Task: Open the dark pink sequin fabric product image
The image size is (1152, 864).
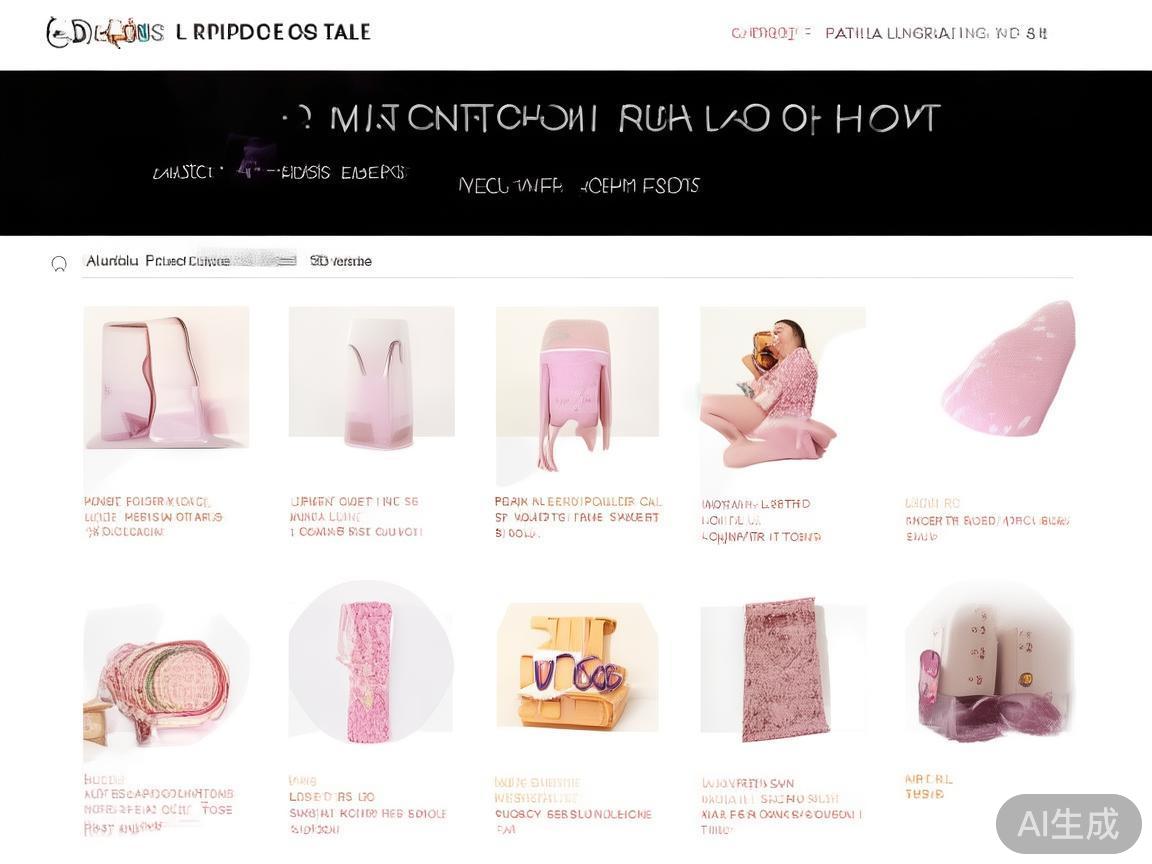Action: [782, 669]
